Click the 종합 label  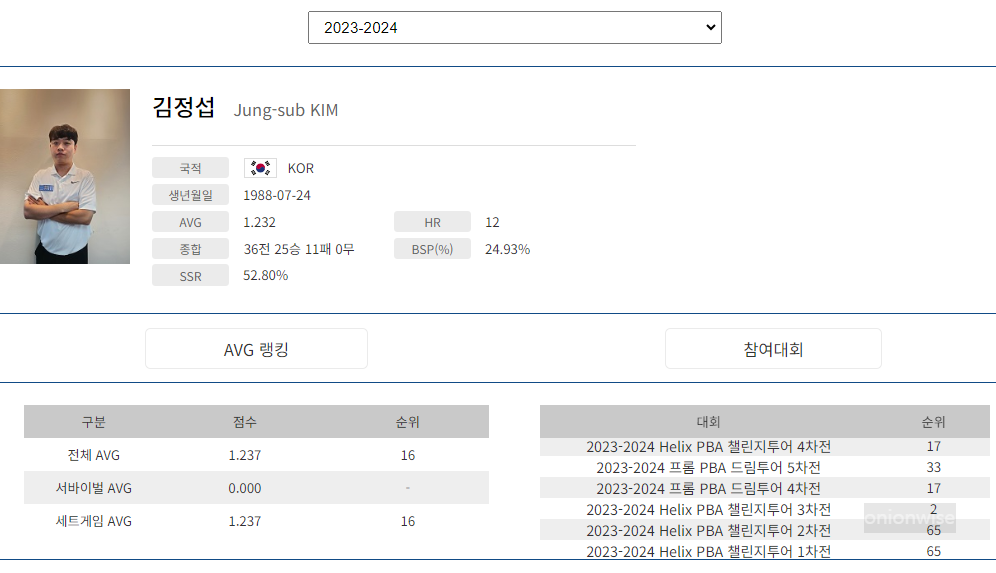click(191, 249)
